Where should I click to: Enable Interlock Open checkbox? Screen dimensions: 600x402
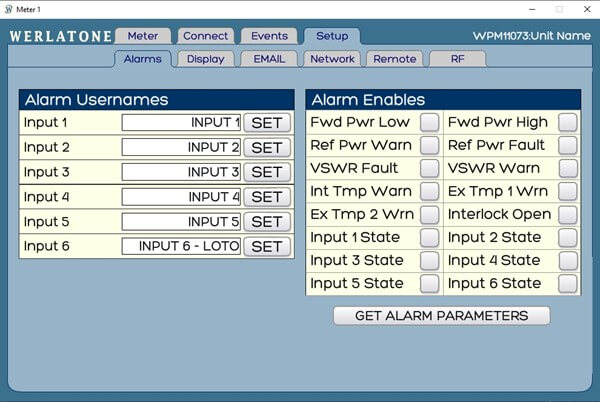[x=567, y=215]
